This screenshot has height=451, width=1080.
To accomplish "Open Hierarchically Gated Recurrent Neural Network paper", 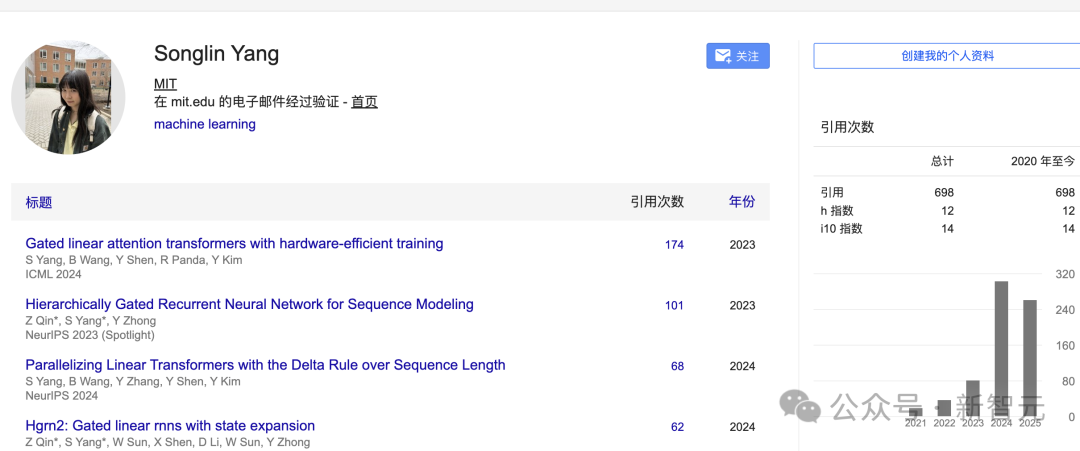I will [249, 304].
